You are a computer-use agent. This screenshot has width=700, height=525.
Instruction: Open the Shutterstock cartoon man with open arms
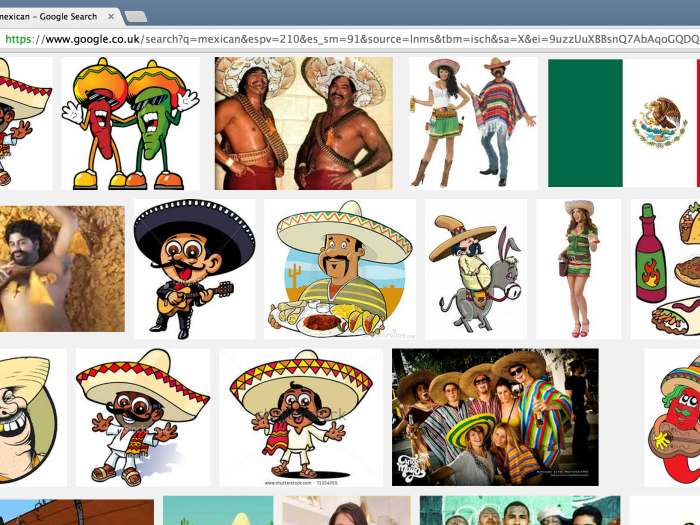pos(300,417)
